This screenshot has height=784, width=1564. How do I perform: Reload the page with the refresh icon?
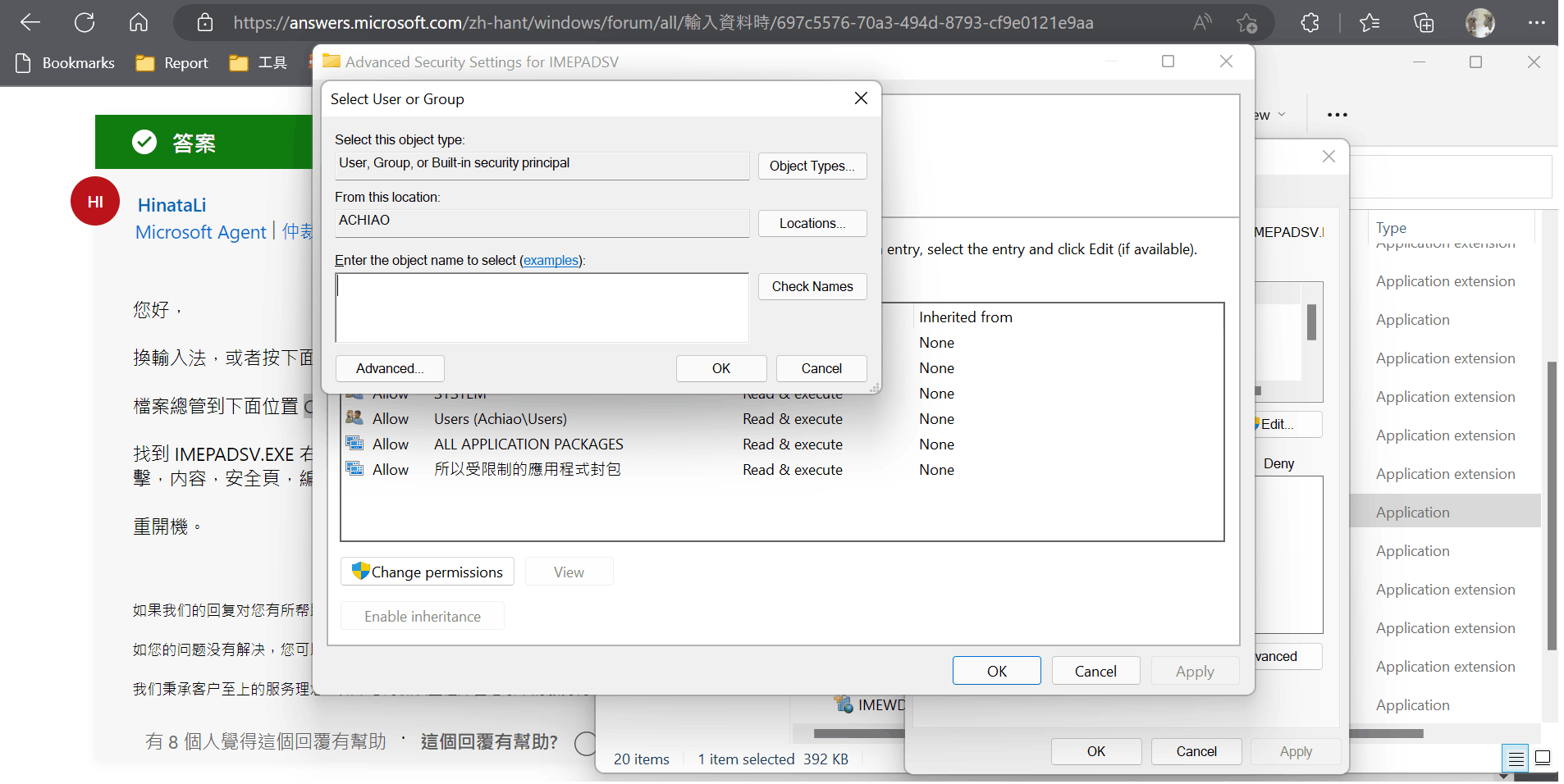click(x=85, y=22)
